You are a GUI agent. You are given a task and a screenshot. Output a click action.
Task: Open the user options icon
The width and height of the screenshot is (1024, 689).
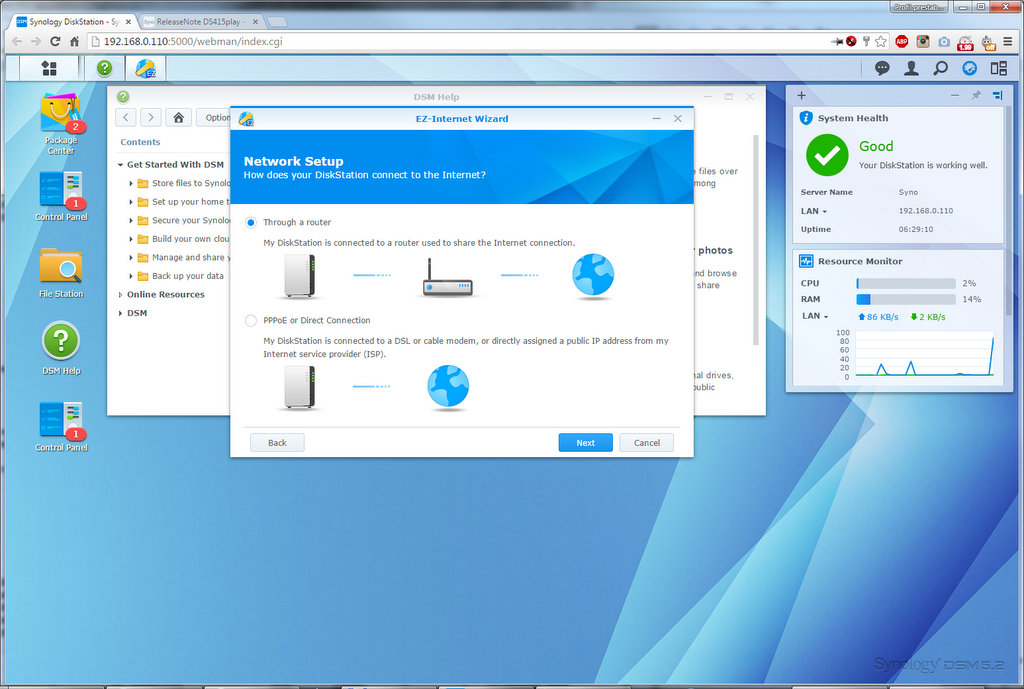[911, 68]
